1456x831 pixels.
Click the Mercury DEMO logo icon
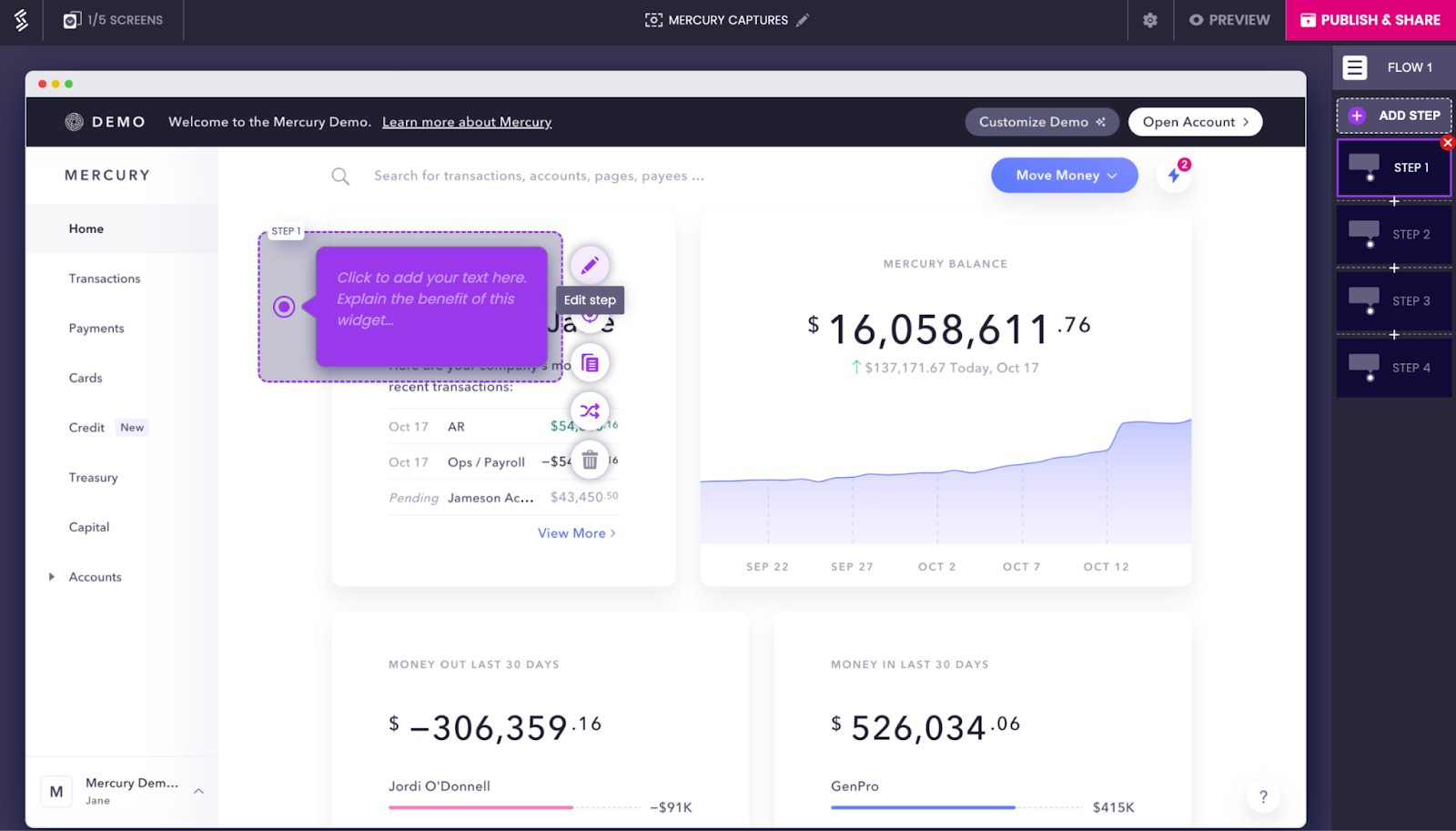click(x=75, y=122)
